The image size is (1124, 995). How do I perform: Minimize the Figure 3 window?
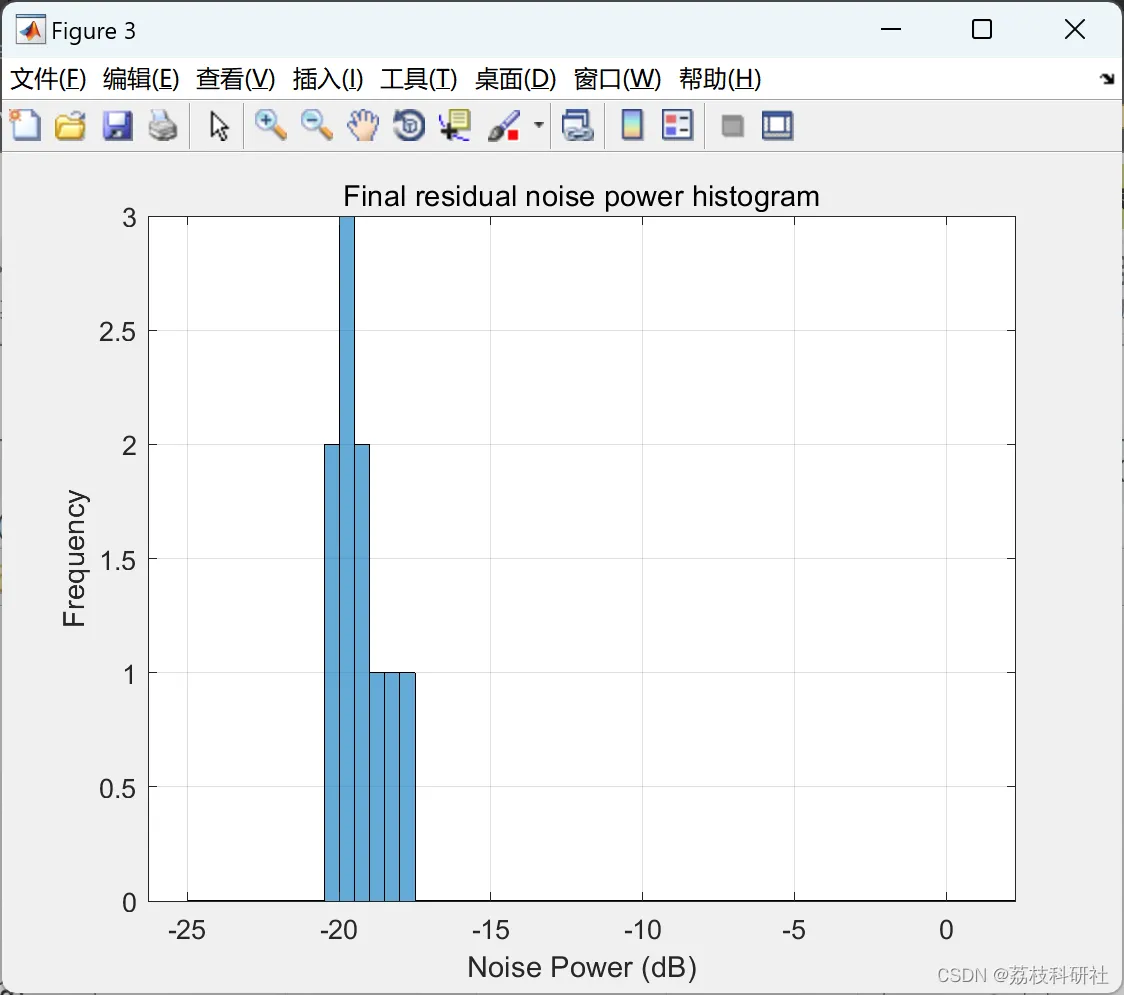click(891, 29)
